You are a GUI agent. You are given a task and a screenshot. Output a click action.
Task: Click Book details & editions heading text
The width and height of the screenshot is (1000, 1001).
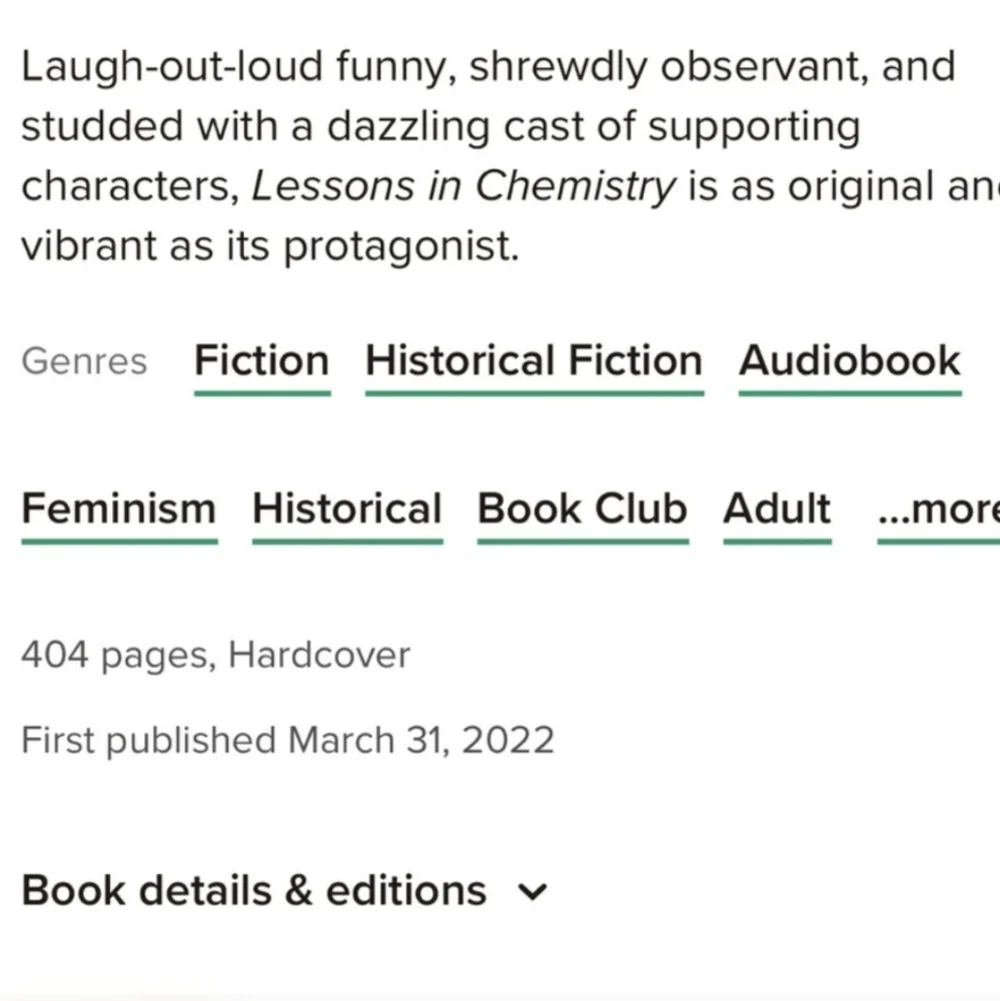pos(253,889)
